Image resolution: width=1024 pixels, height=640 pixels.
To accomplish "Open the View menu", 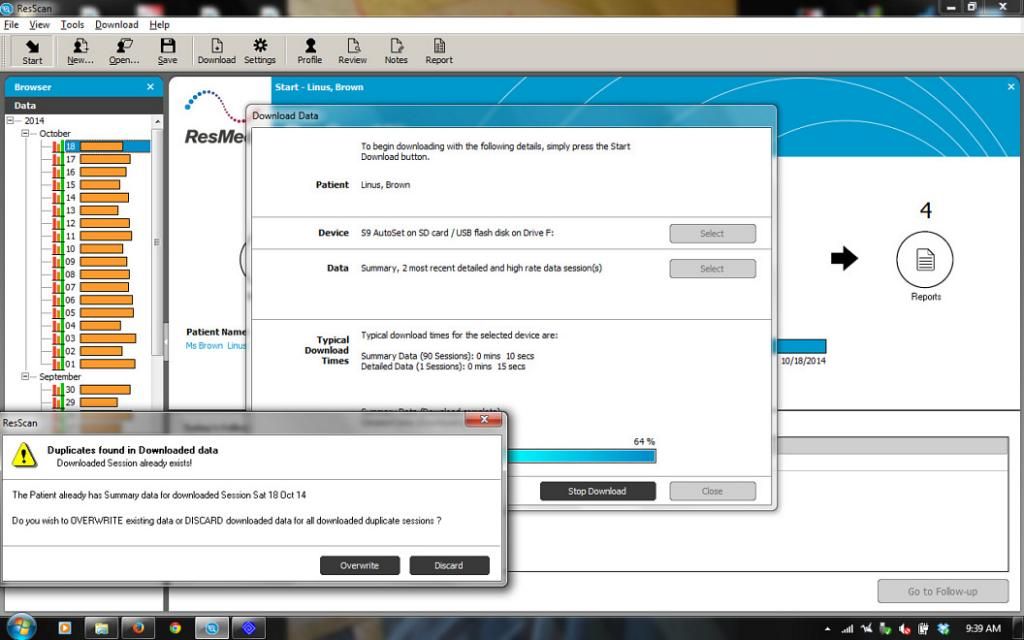I will (x=39, y=25).
